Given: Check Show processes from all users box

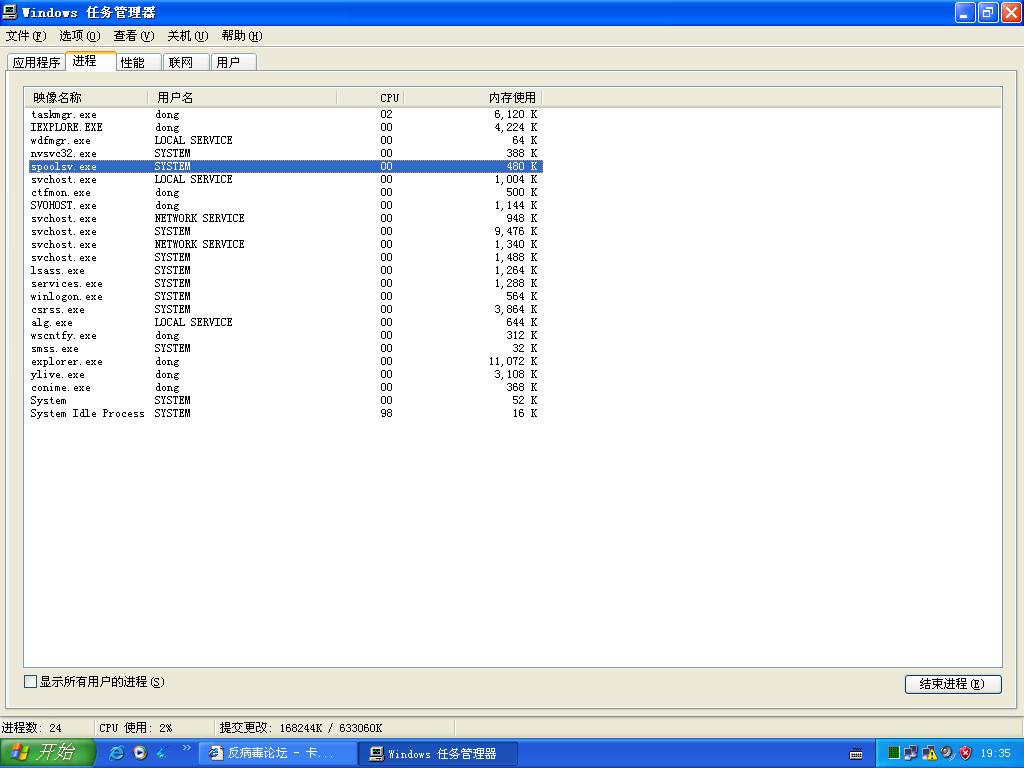Looking at the screenshot, I should pyautogui.click(x=30, y=682).
